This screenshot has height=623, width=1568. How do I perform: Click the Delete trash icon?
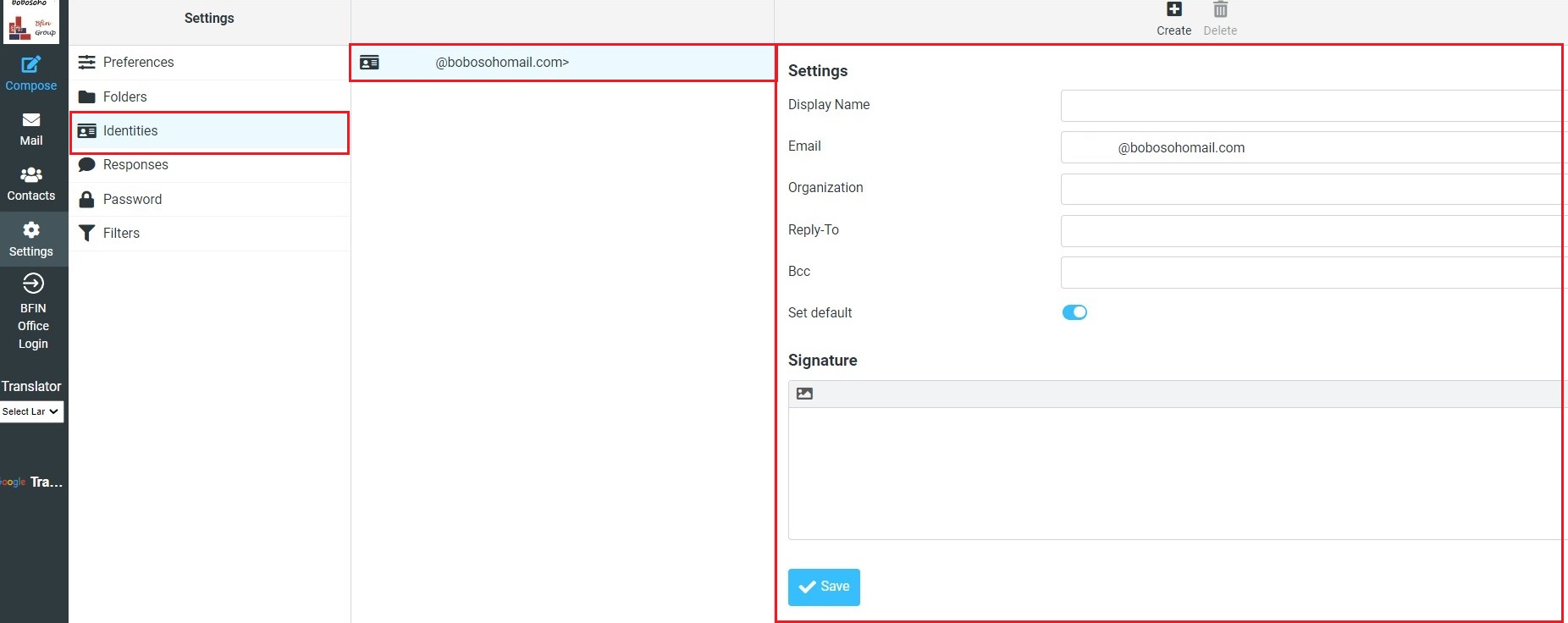tap(1220, 10)
